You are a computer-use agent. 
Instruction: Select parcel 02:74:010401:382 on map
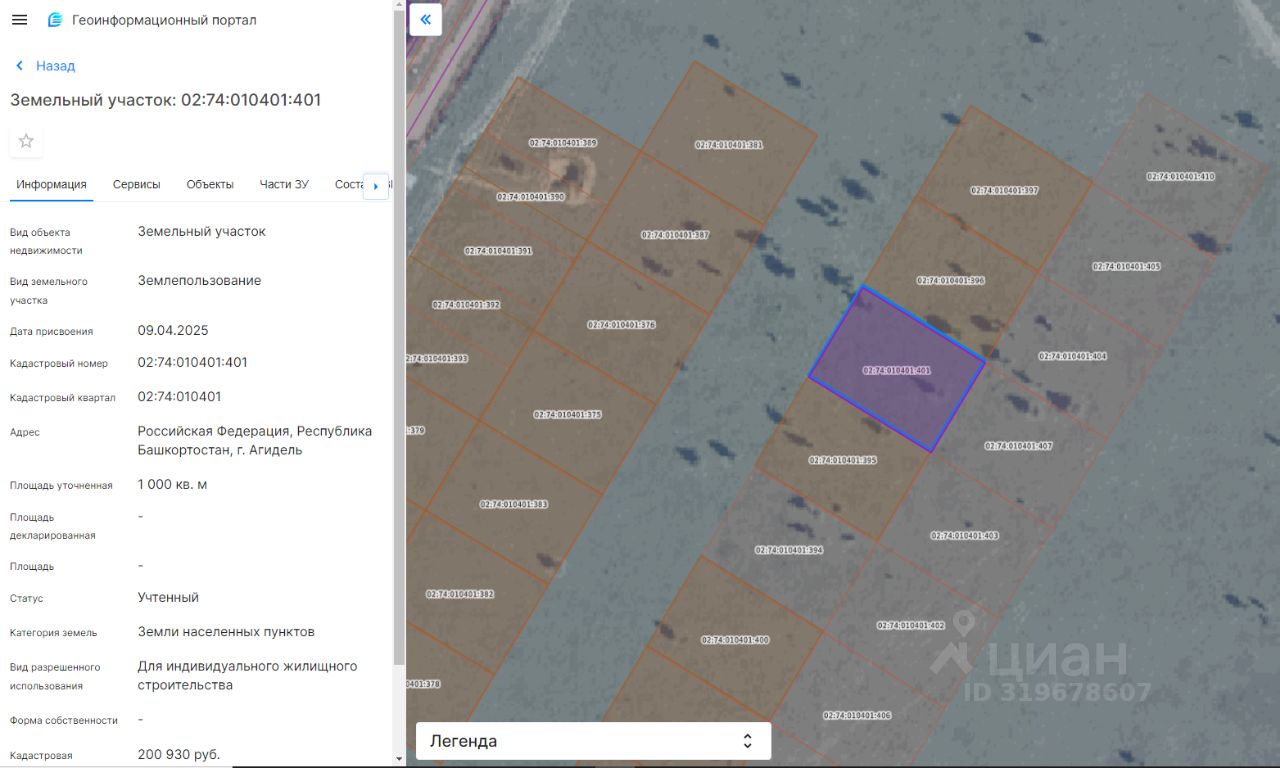pos(460,594)
